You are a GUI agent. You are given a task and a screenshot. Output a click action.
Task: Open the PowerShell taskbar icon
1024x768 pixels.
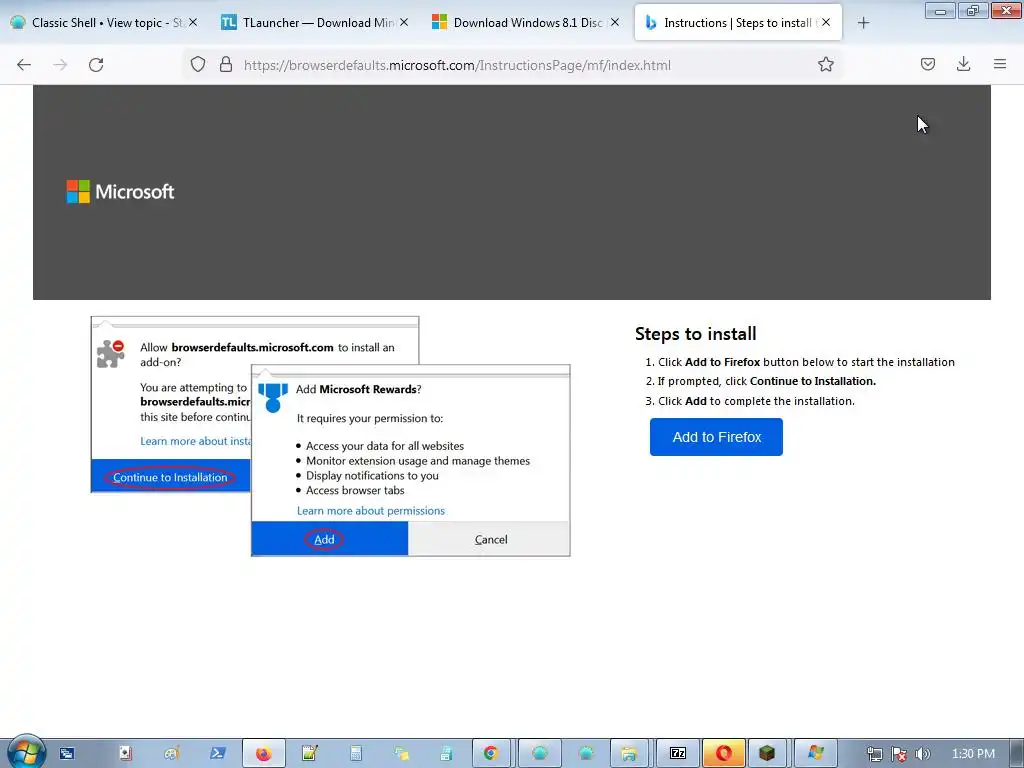tap(217, 754)
